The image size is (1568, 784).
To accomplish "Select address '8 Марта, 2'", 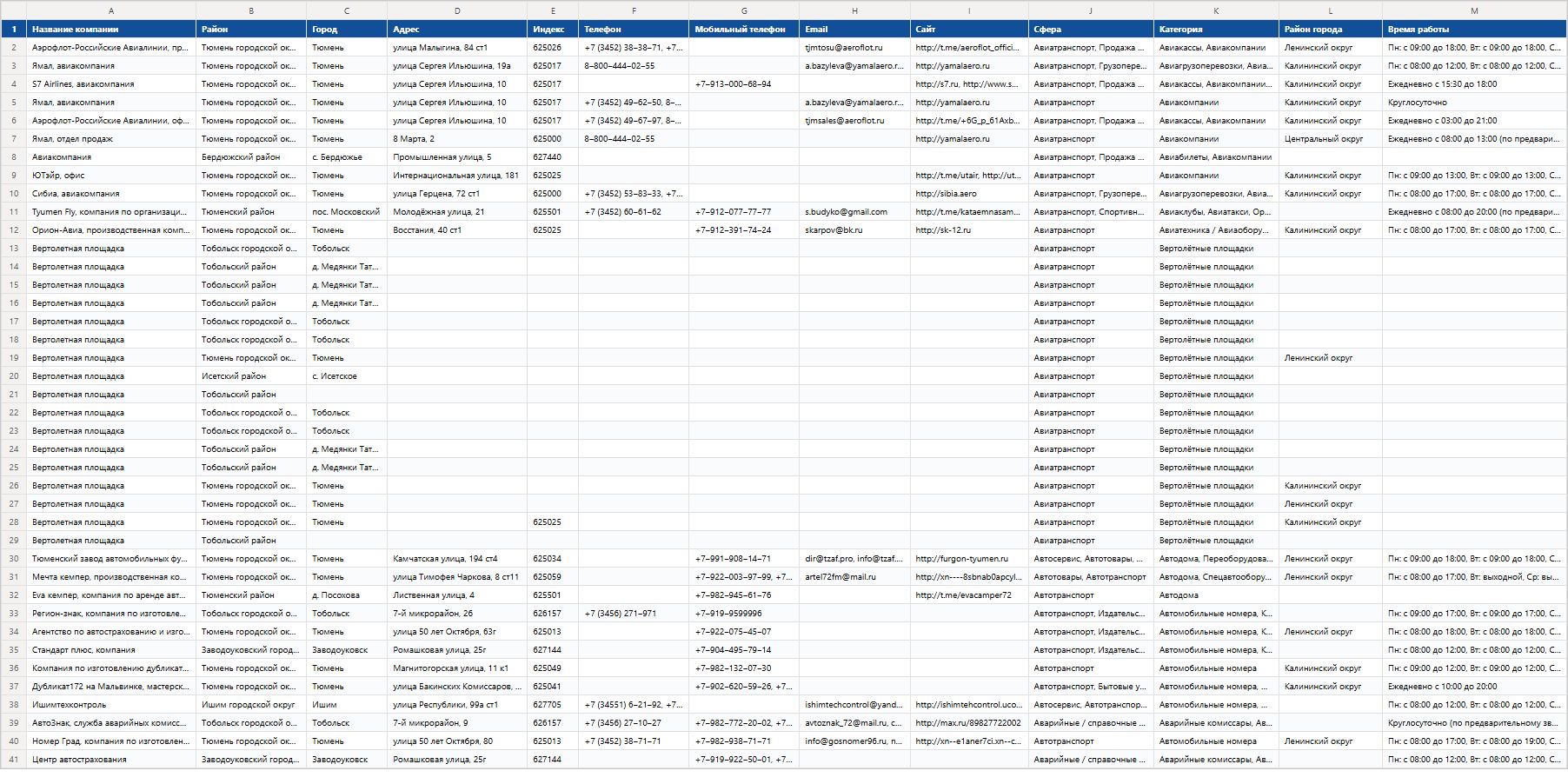I will 457,139.
